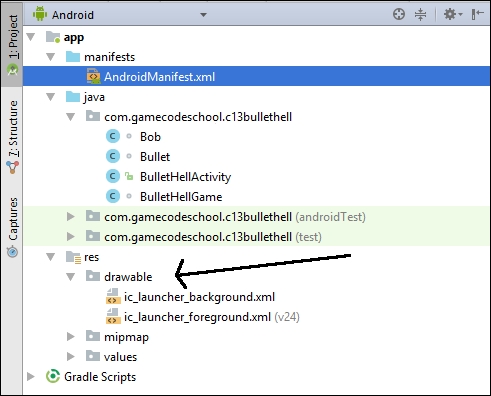Click the drawable folder icon
This screenshot has width=491, height=396.
tap(93, 276)
